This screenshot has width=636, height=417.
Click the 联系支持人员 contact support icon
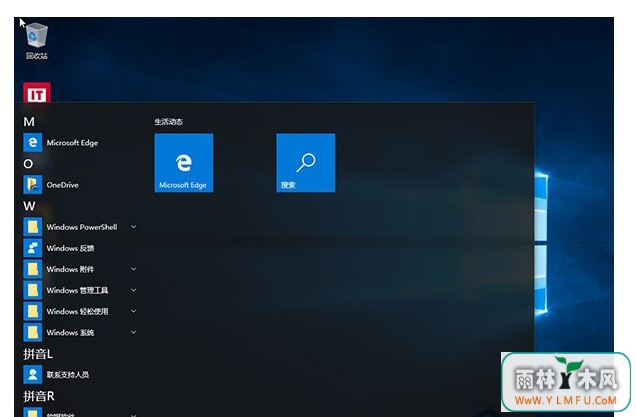pos(32,375)
